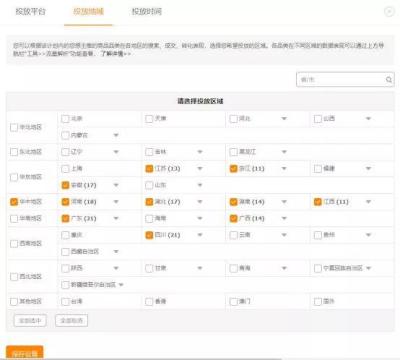
Task: Check the 西北地区 region checkbox
Action: coord(14,277)
